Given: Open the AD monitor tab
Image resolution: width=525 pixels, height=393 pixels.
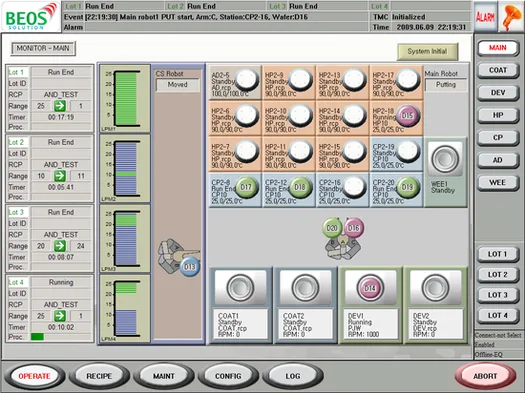Looking at the screenshot, I should click(498, 160).
